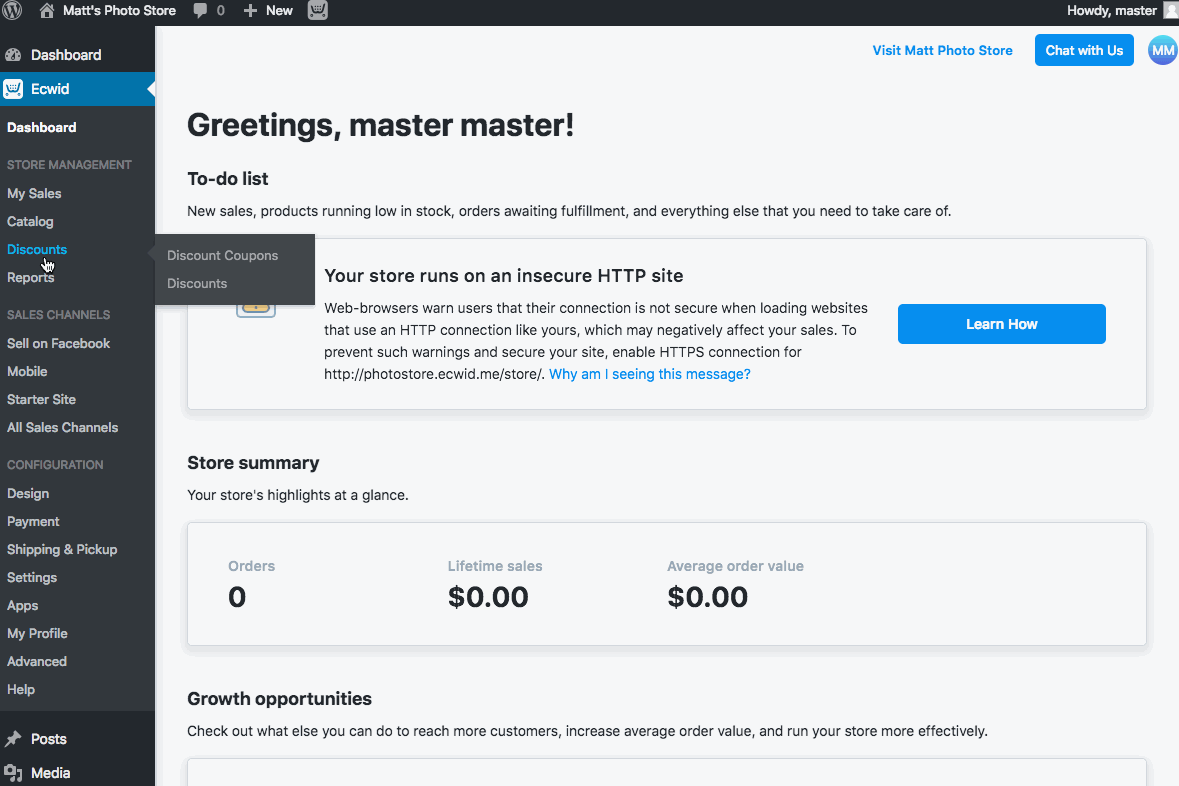
Task: Click Matt's Photo Store site name
Action: 120,11
